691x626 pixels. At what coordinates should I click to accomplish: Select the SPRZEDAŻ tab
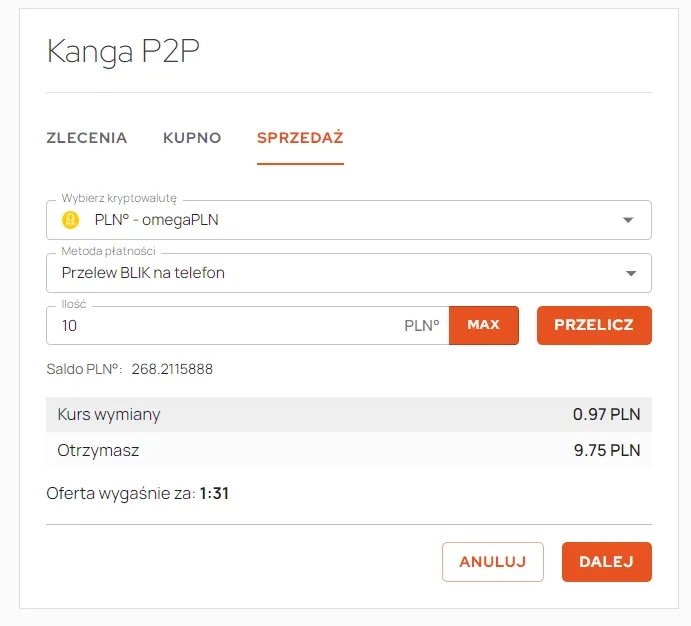coord(300,138)
